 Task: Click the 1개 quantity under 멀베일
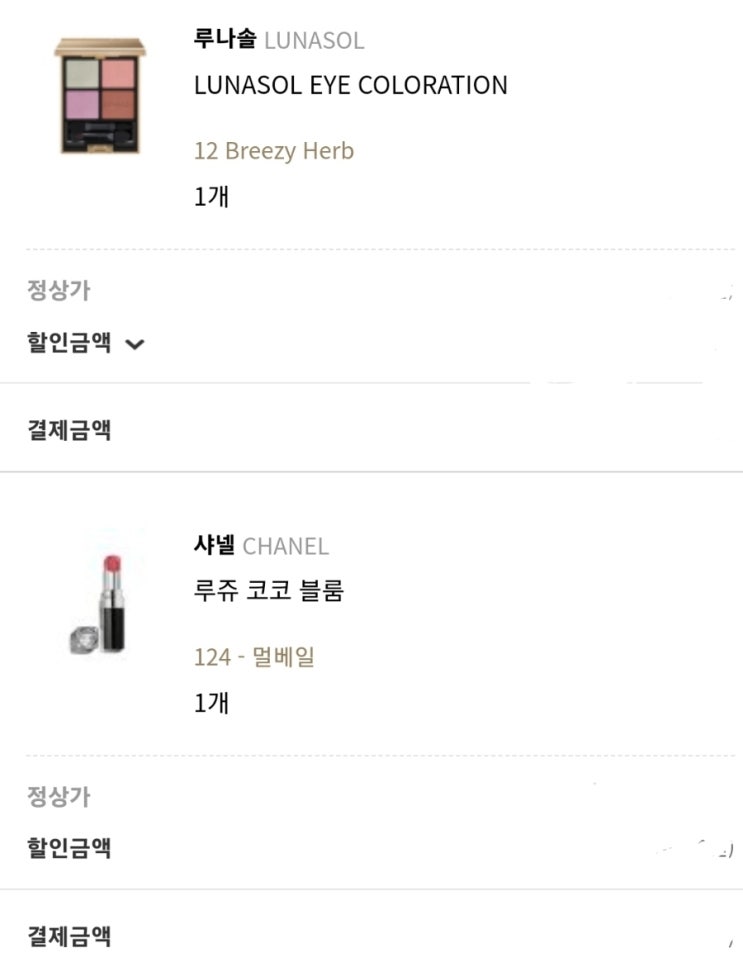211,703
